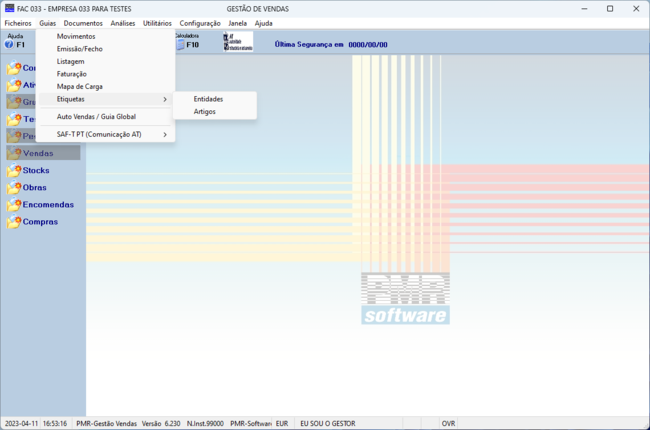This screenshot has width=650, height=430.
Task: Choose Artigos from the Etiquetas submenu
Action: 204,112
